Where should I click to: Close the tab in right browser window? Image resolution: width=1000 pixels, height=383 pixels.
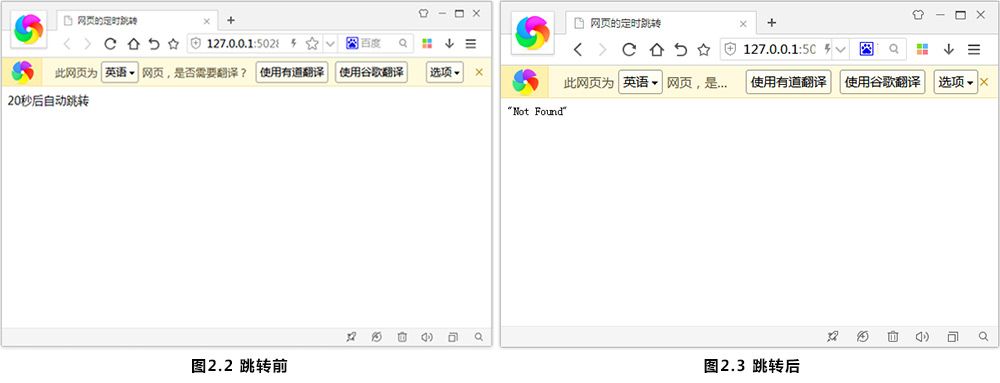click(743, 24)
